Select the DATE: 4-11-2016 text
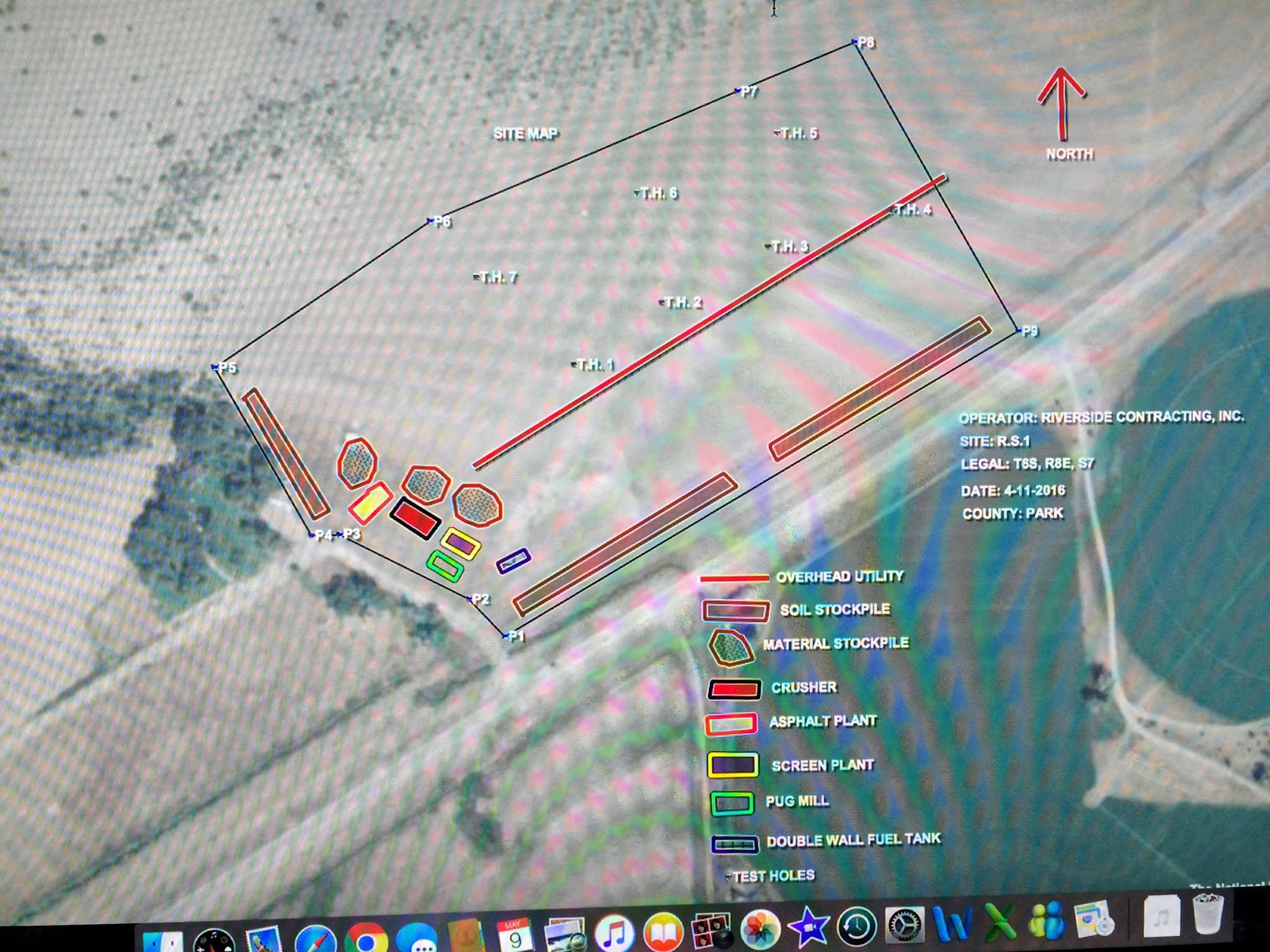1270x952 pixels. (1013, 491)
